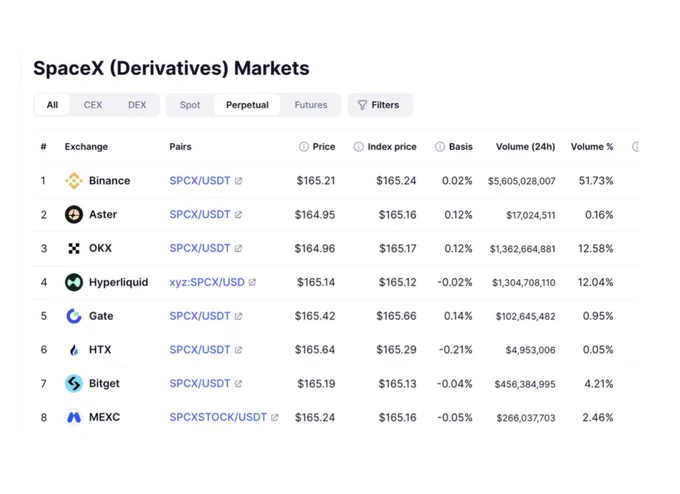The image size is (680, 494).
Task: Click the info icon next to Price
Action: [304, 147]
